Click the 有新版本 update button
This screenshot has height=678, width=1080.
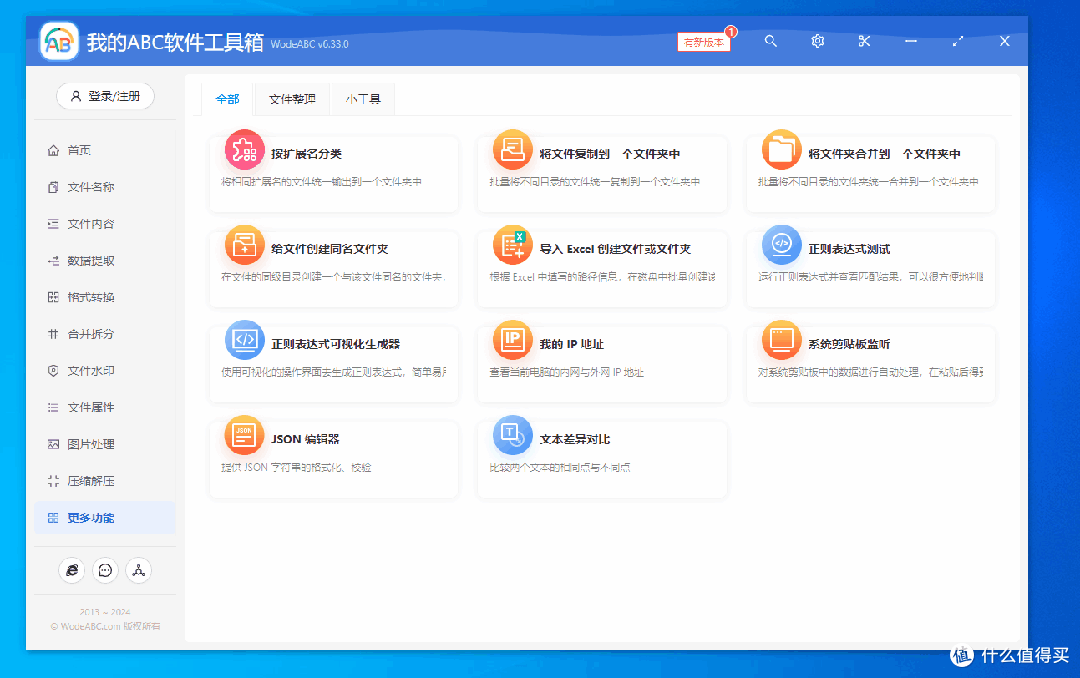(704, 42)
